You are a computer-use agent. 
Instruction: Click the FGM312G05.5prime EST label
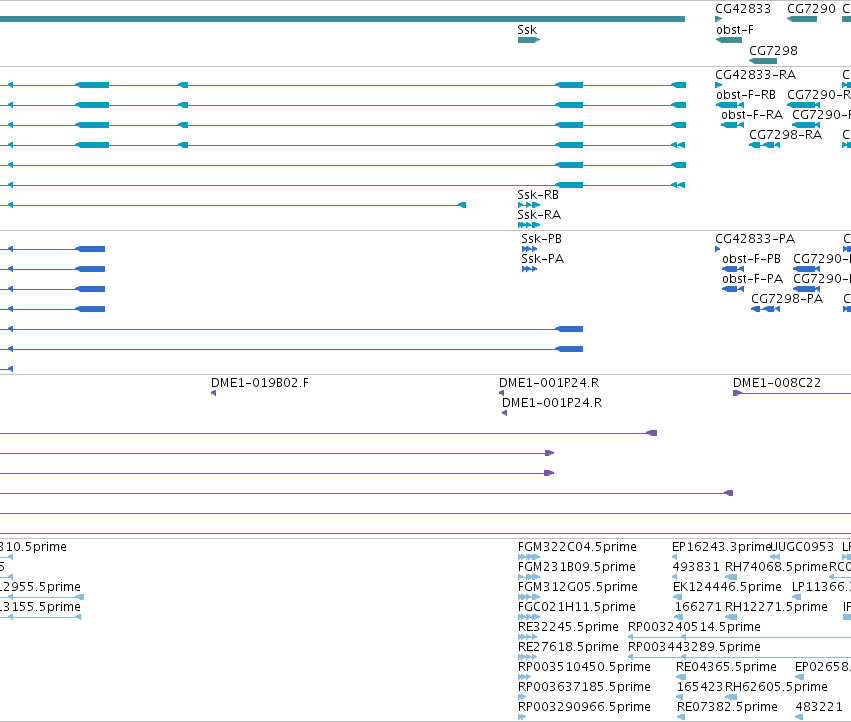(577, 587)
